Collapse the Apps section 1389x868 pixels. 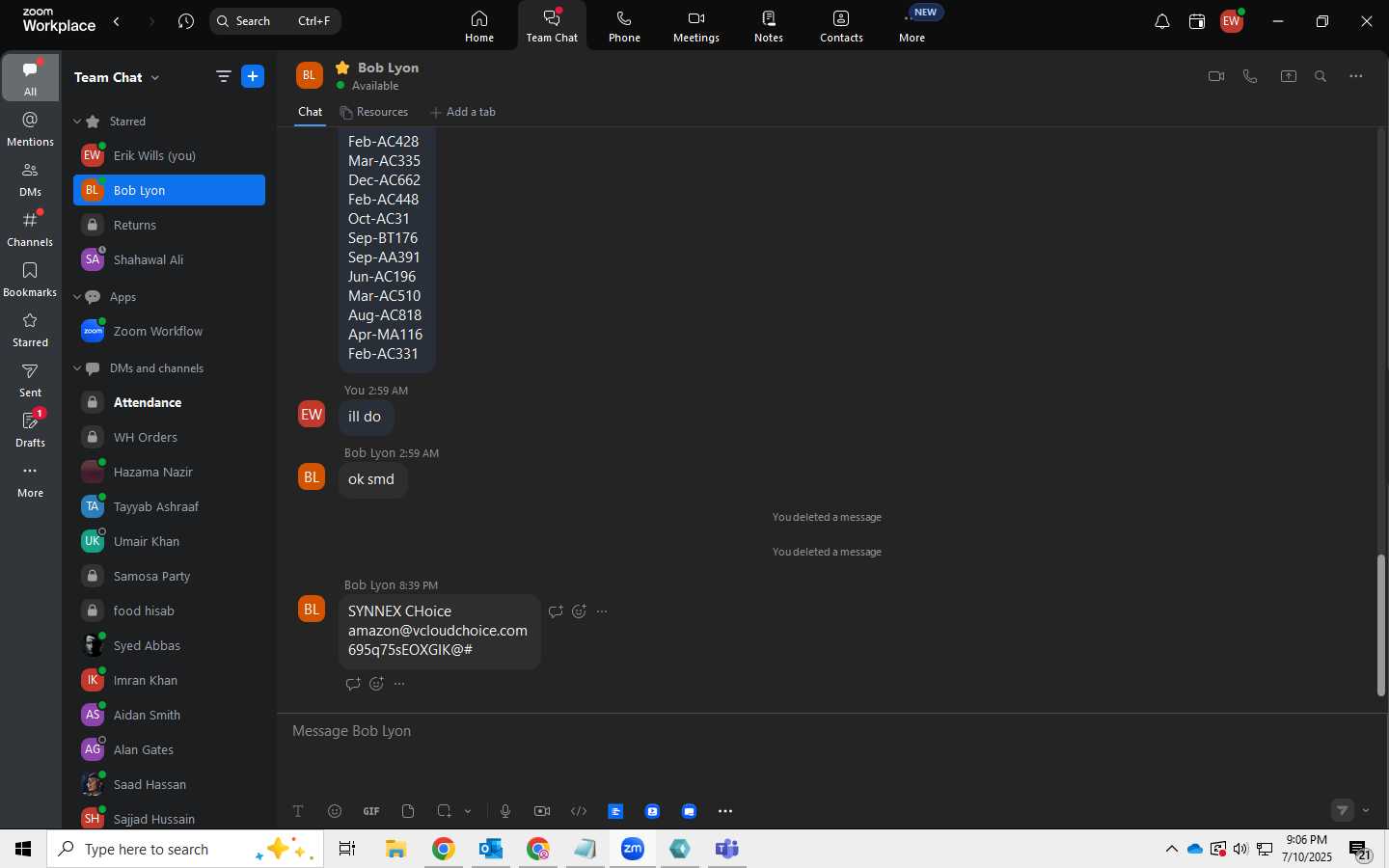pyautogui.click(x=77, y=297)
